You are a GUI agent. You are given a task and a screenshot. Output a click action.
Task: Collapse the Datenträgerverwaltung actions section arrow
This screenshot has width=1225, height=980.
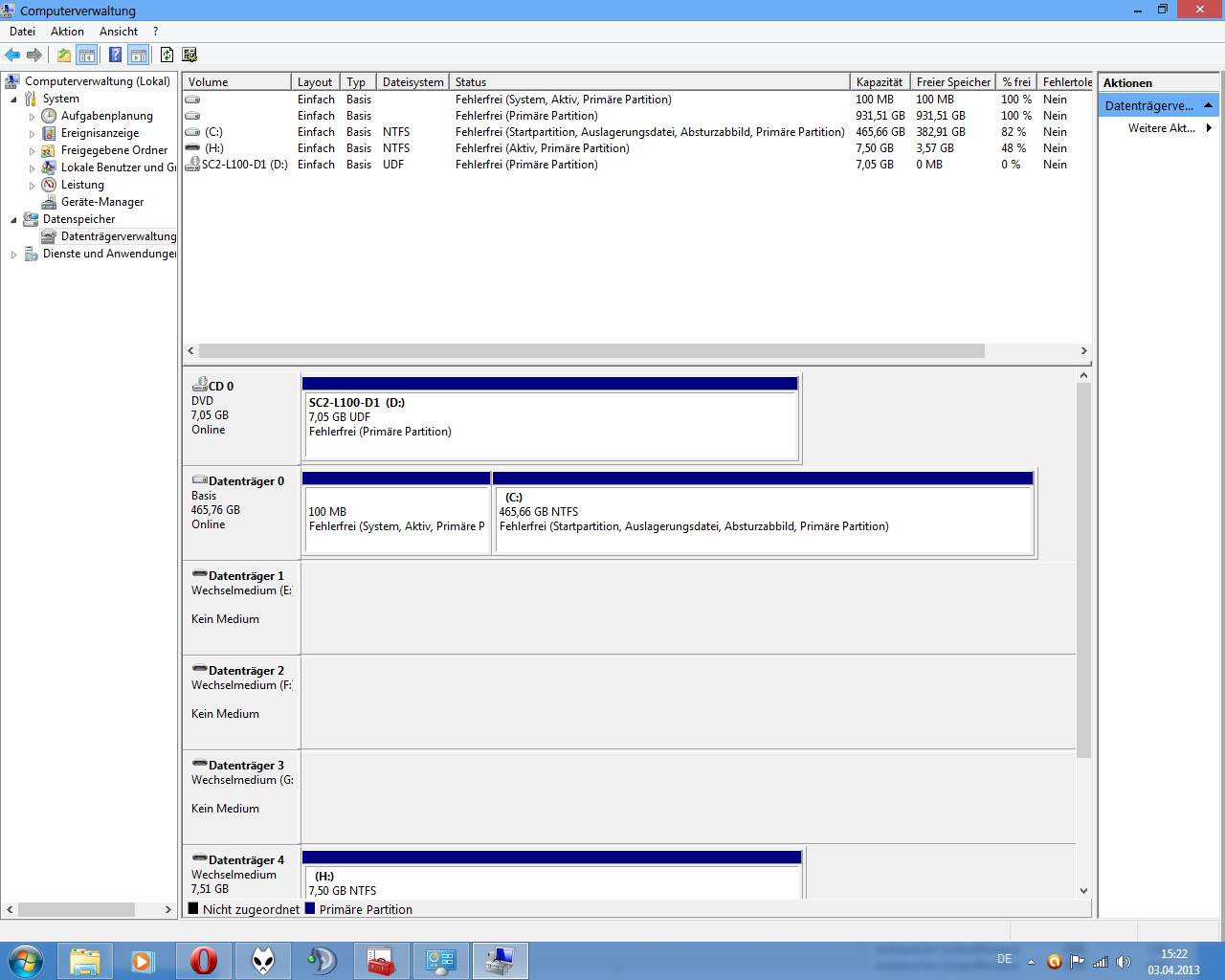(1208, 105)
